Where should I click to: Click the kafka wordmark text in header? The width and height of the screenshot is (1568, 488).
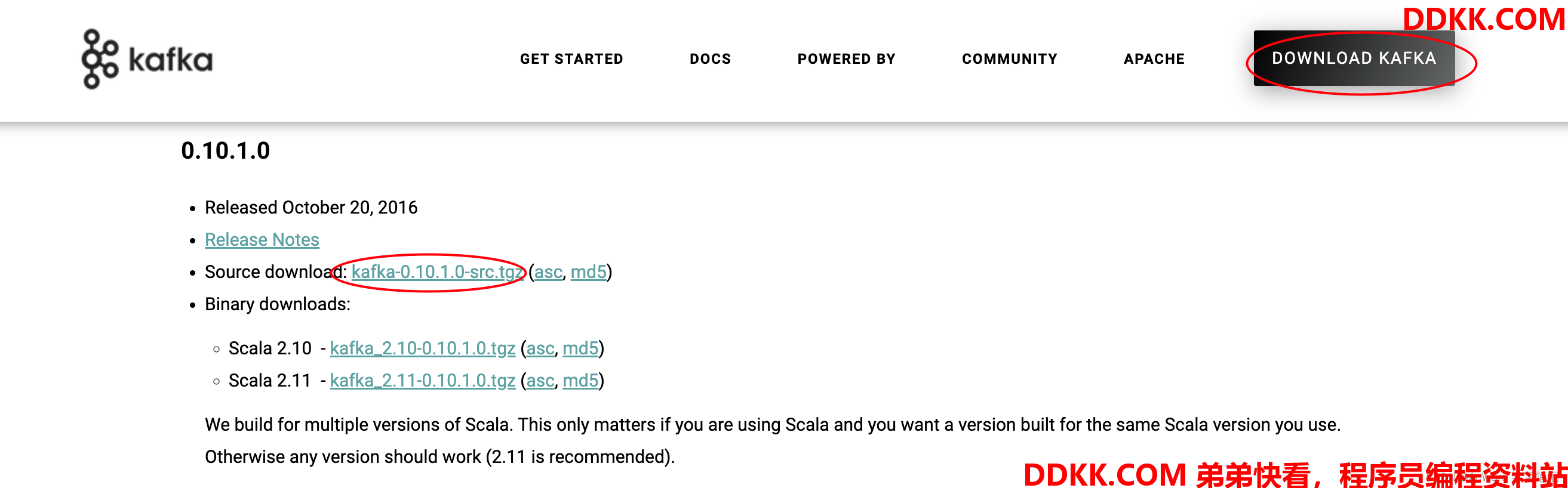pos(170,60)
